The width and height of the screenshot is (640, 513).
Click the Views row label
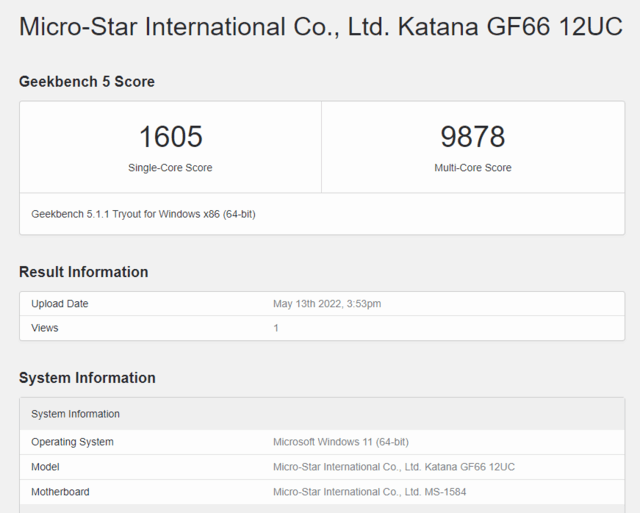(x=45, y=328)
